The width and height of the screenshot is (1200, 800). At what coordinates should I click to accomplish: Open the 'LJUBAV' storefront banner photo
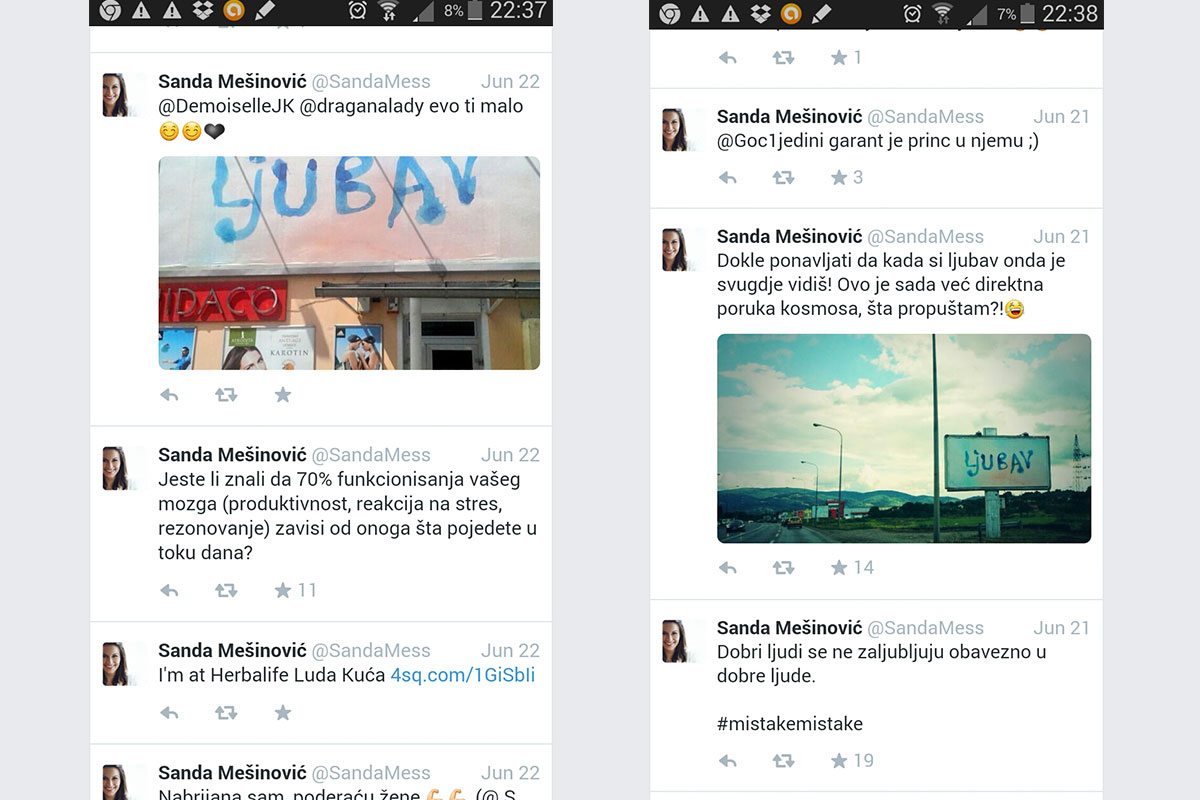tap(349, 263)
